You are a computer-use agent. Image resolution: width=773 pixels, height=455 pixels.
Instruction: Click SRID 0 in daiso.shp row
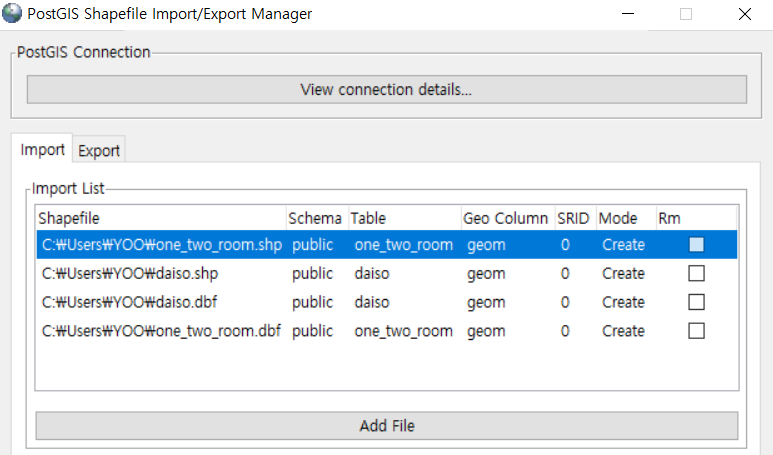565,273
